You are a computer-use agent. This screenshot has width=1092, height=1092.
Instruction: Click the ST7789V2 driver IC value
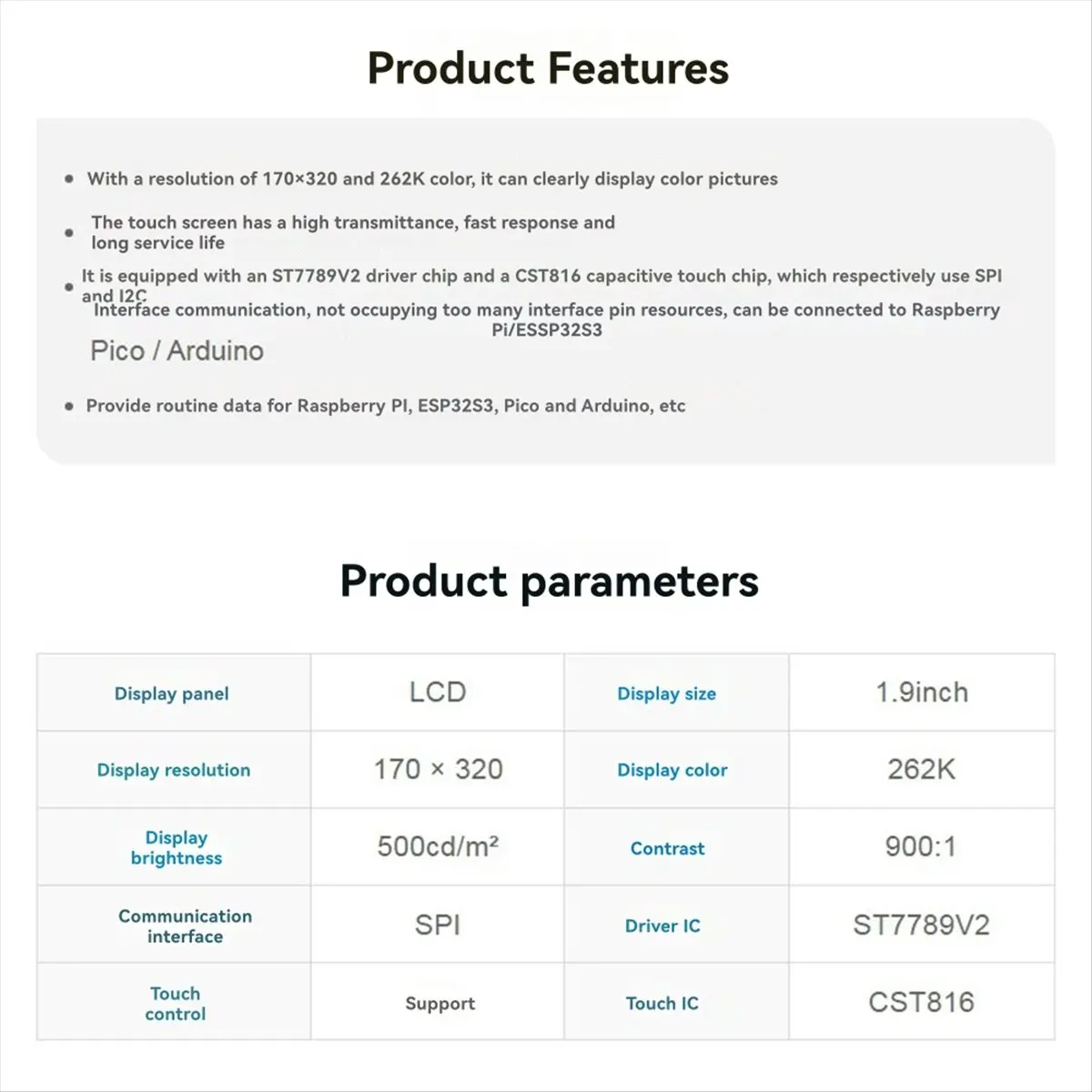pos(921,925)
